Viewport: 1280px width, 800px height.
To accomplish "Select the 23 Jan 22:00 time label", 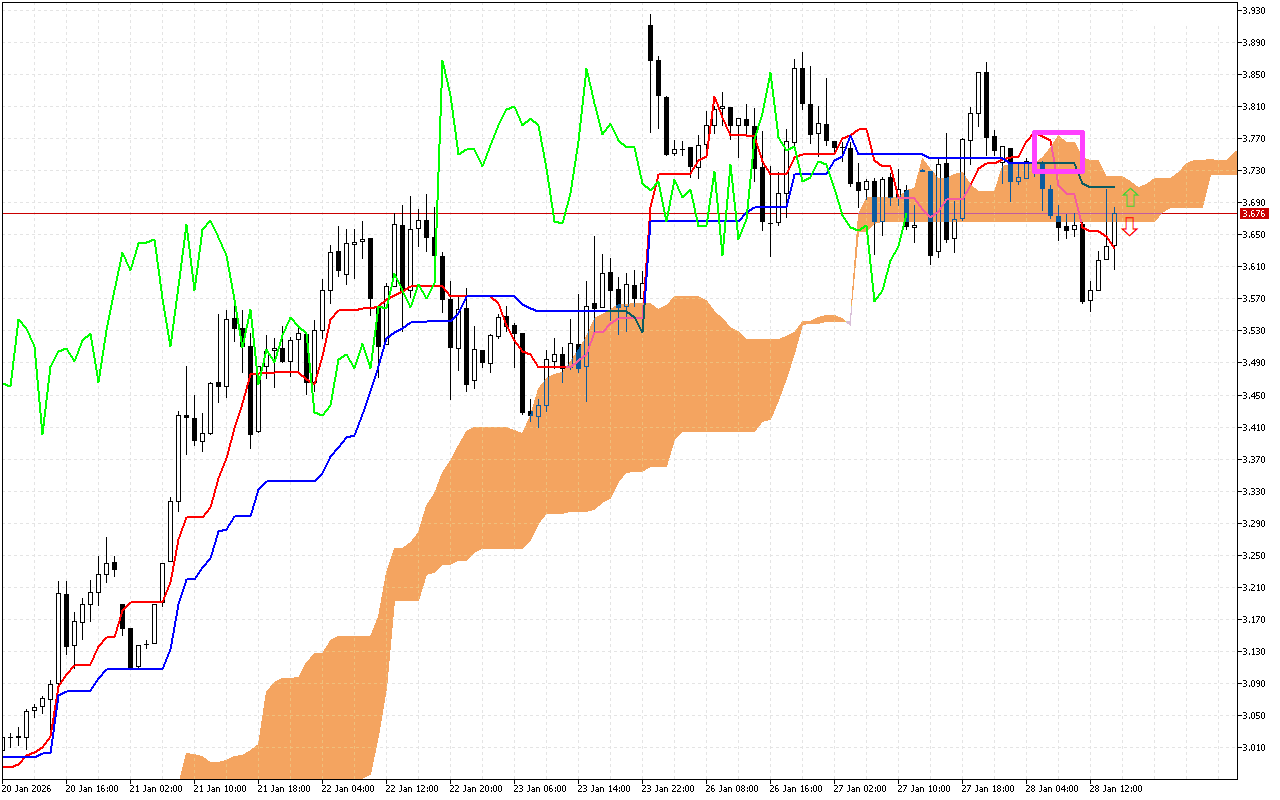I will pyautogui.click(x=671, y=788).
